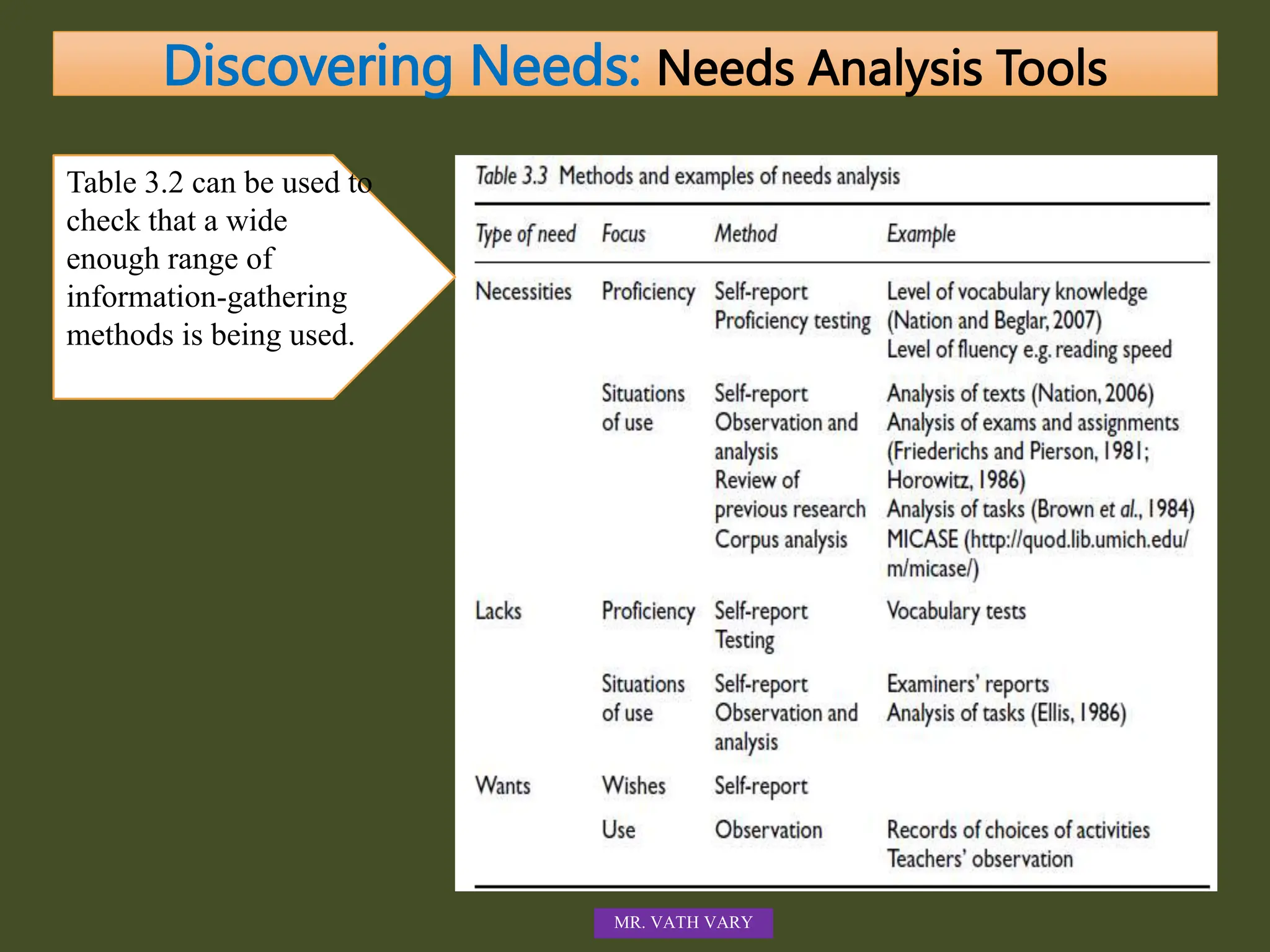This screenshot has height=952, width=1270.
Task: Click 'Proficiency' in the Necessities row
Action: point(648,292)
